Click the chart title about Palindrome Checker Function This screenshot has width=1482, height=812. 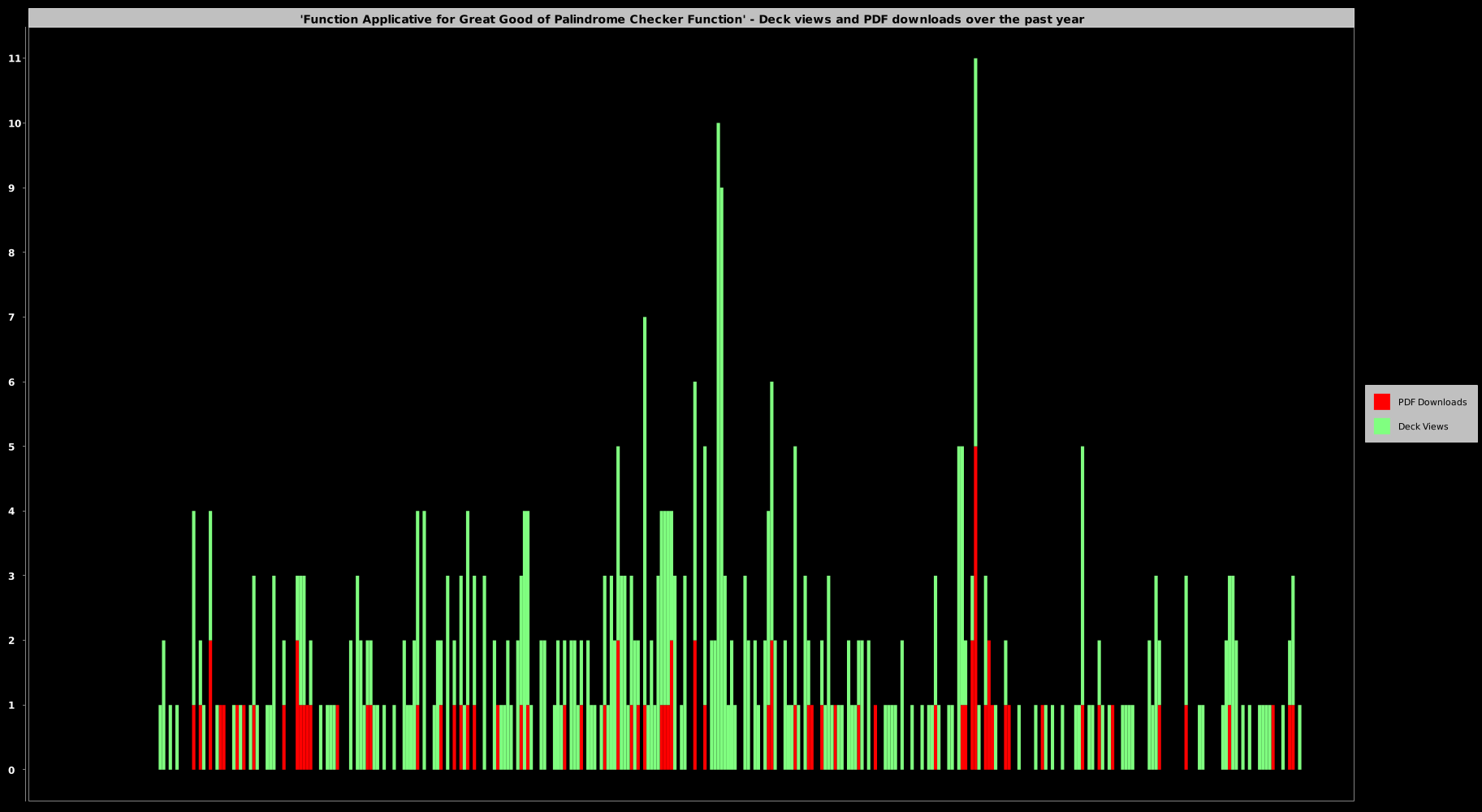pos(692,19)
